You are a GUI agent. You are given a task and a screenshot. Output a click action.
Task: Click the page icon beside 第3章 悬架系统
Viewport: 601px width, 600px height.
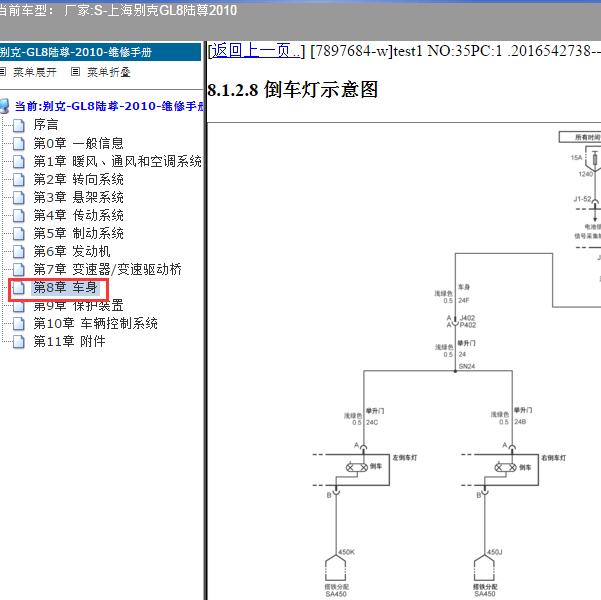point(18,197)
